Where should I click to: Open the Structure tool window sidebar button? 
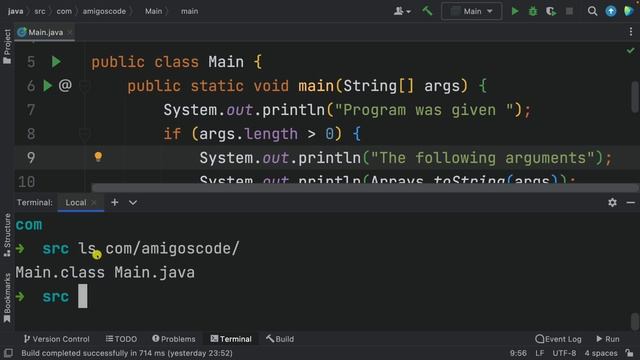[7, 235]
